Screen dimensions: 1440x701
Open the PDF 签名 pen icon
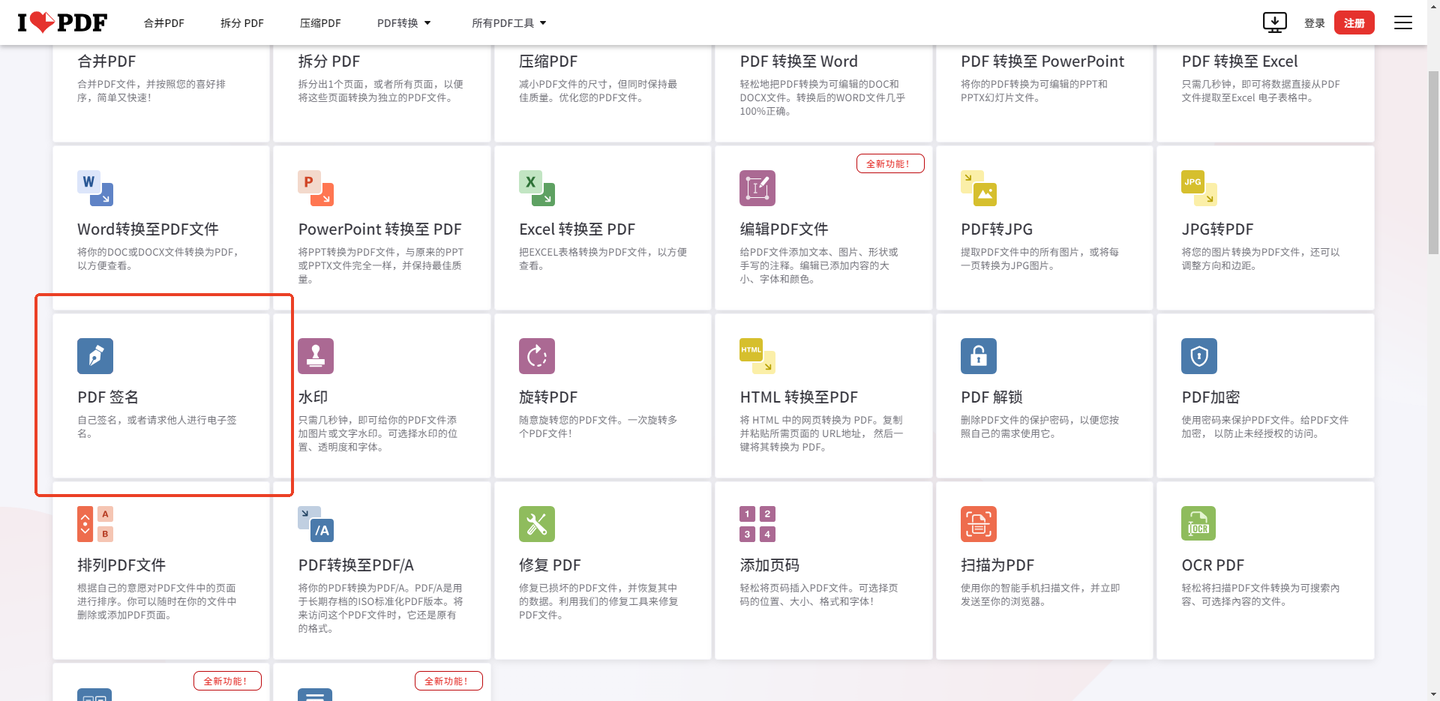click(95, 356)
